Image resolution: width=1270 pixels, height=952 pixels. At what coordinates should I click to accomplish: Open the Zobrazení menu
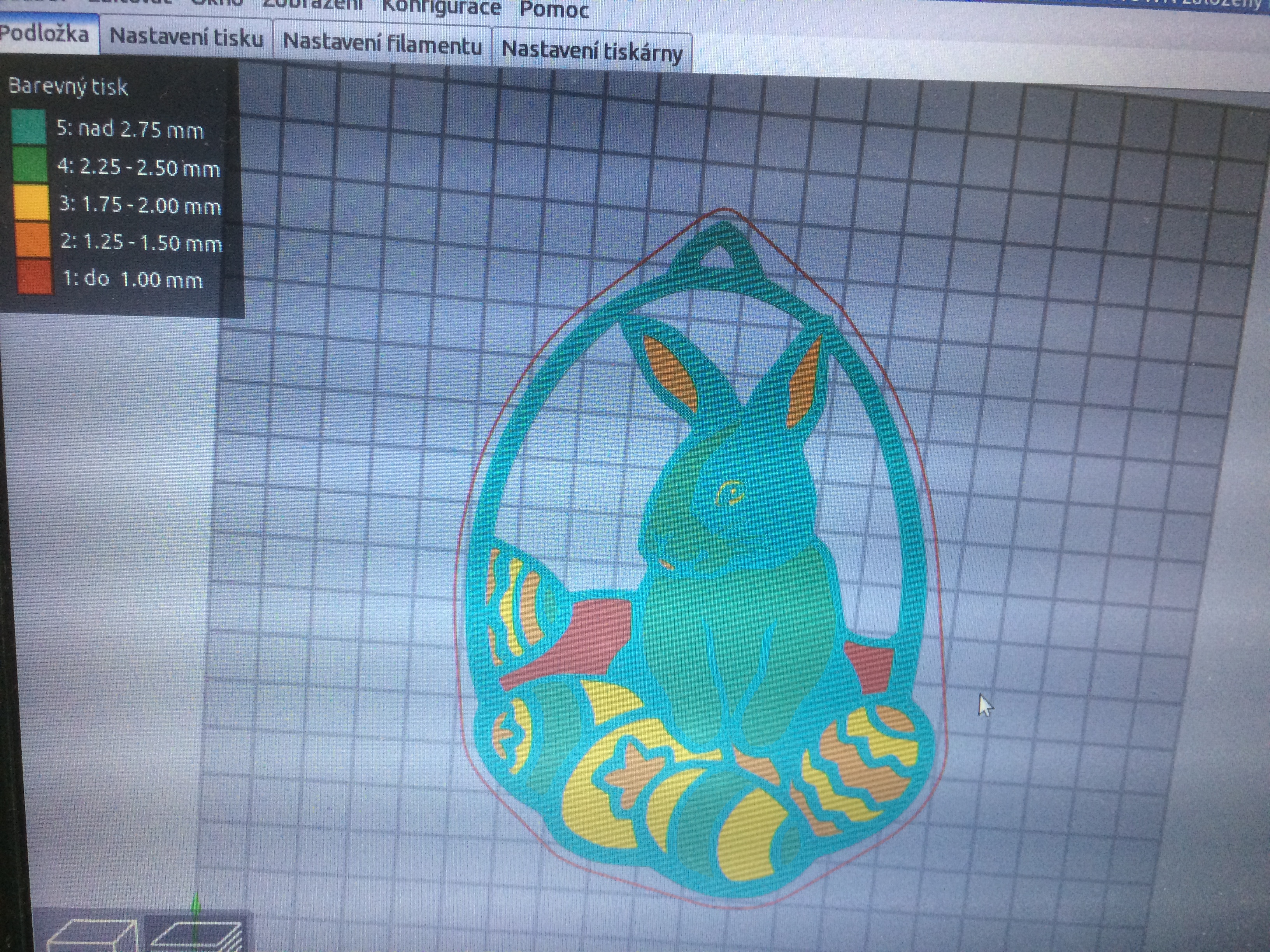tap(312, 5)
